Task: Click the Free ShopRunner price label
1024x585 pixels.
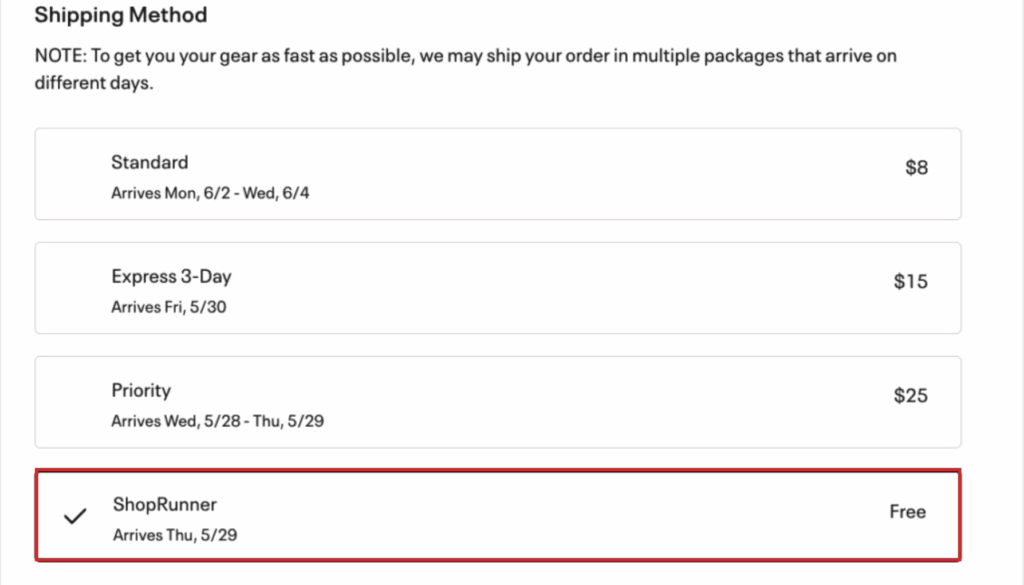Action: [907, 512]
